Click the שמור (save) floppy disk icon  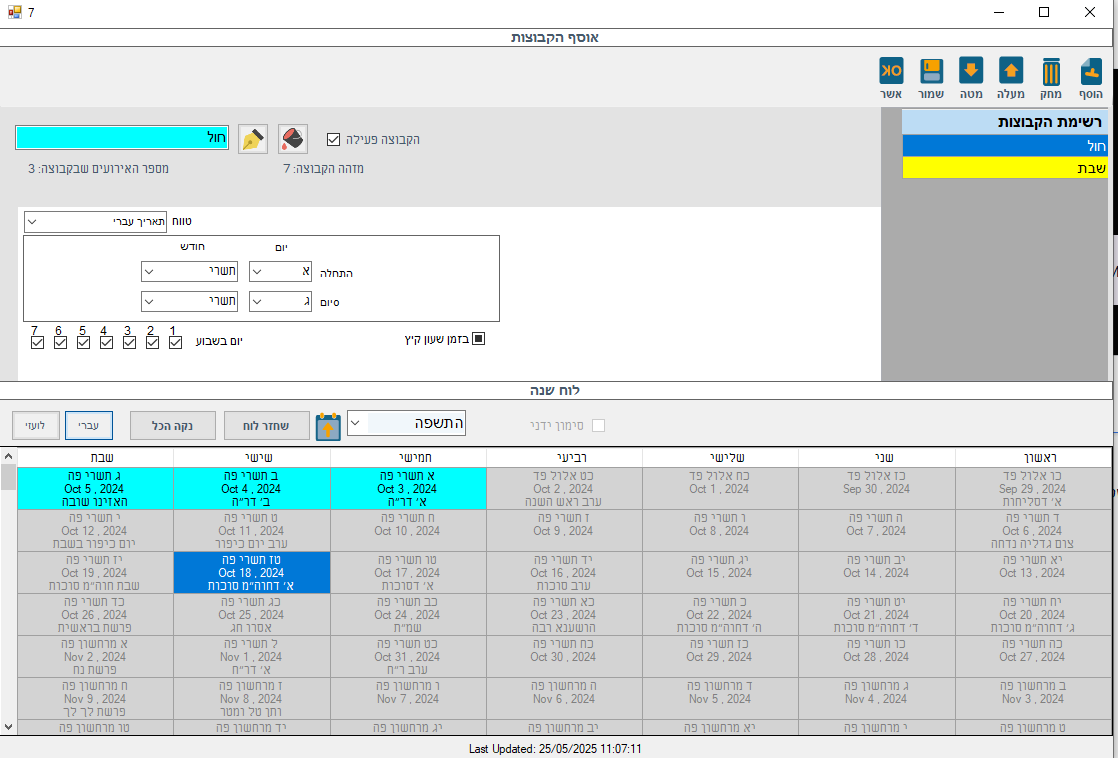[x=932, y=72]
